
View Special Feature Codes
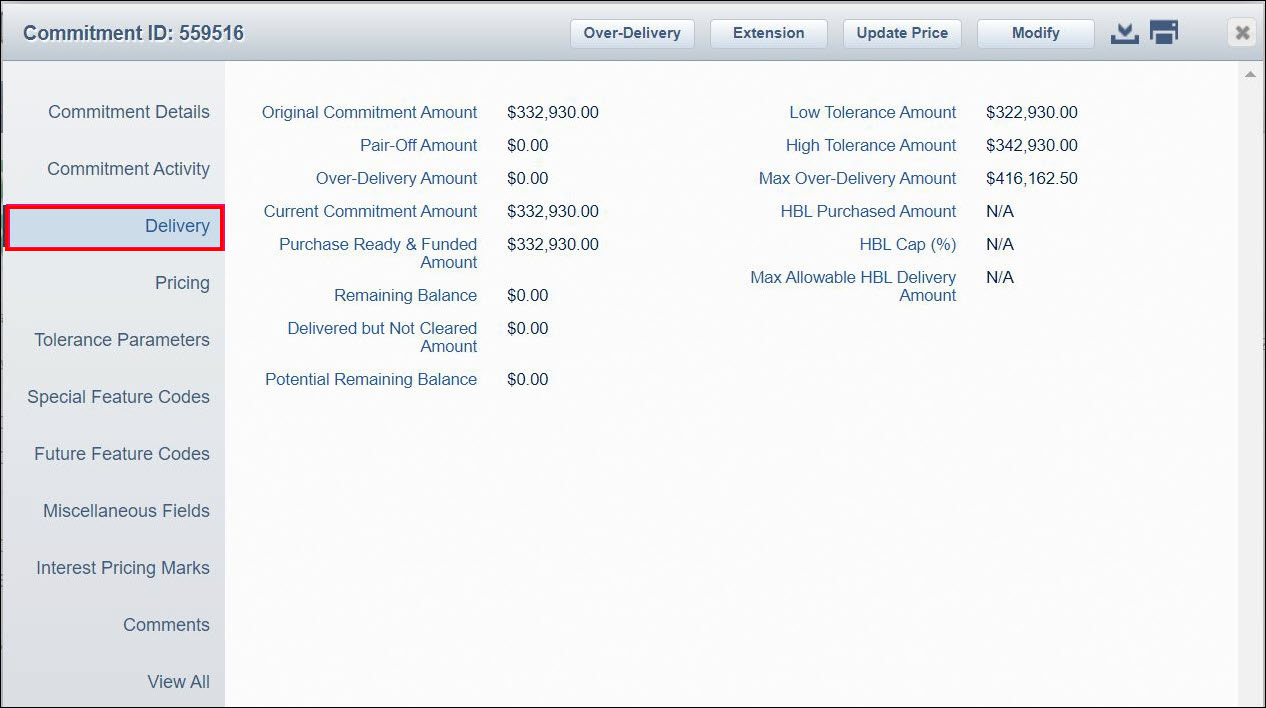click(x=118, y=397)
